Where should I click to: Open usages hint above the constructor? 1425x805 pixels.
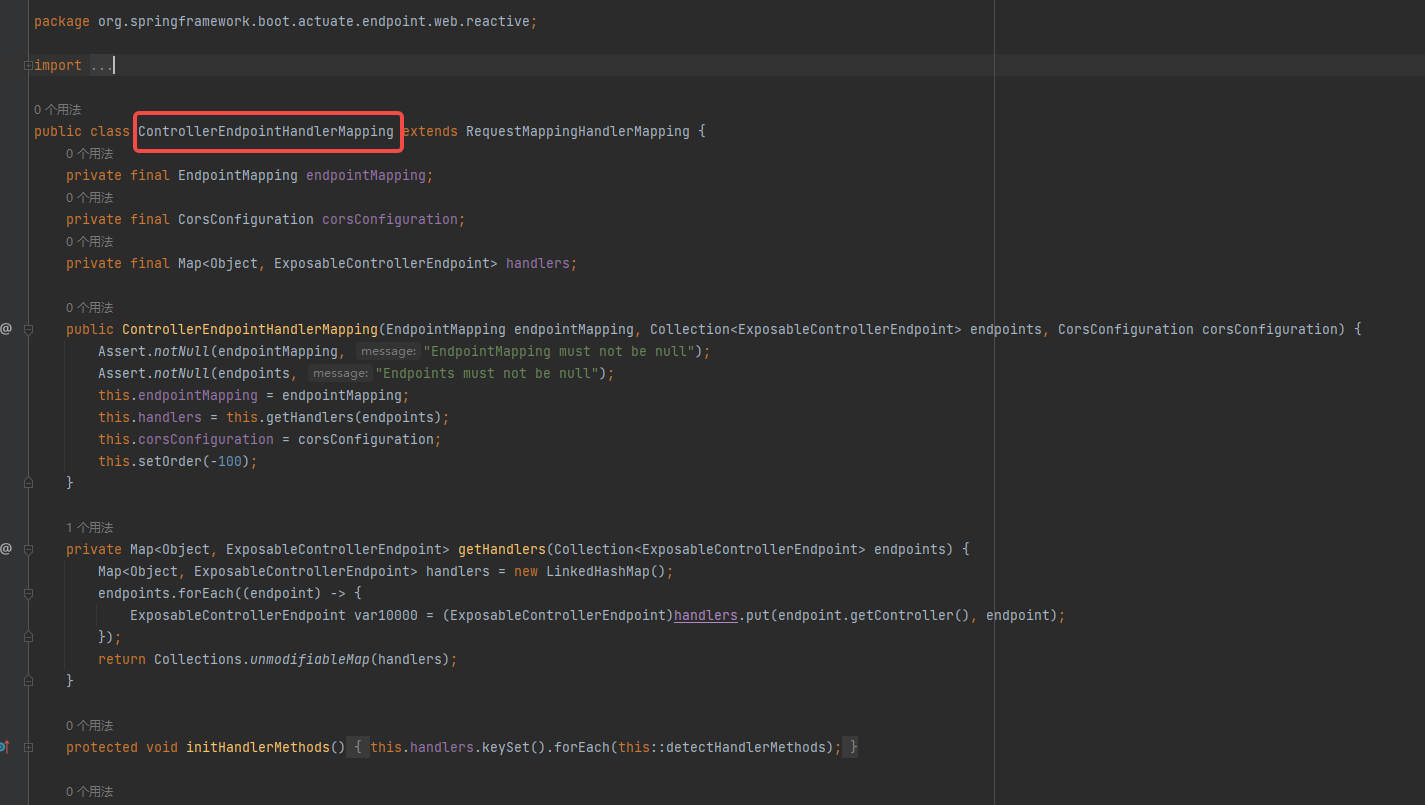89,307
